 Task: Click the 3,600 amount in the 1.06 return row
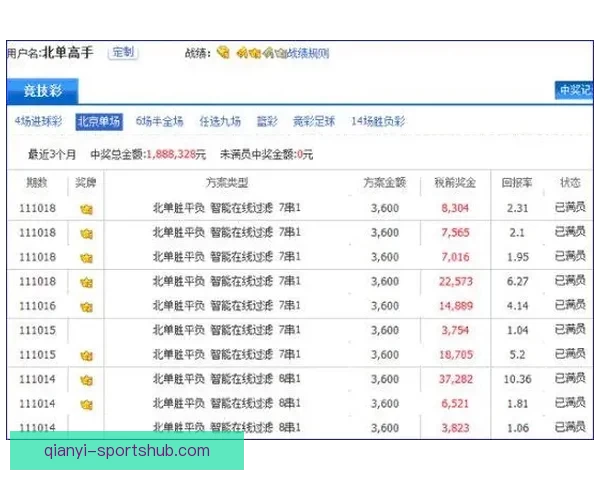[385, 428]
